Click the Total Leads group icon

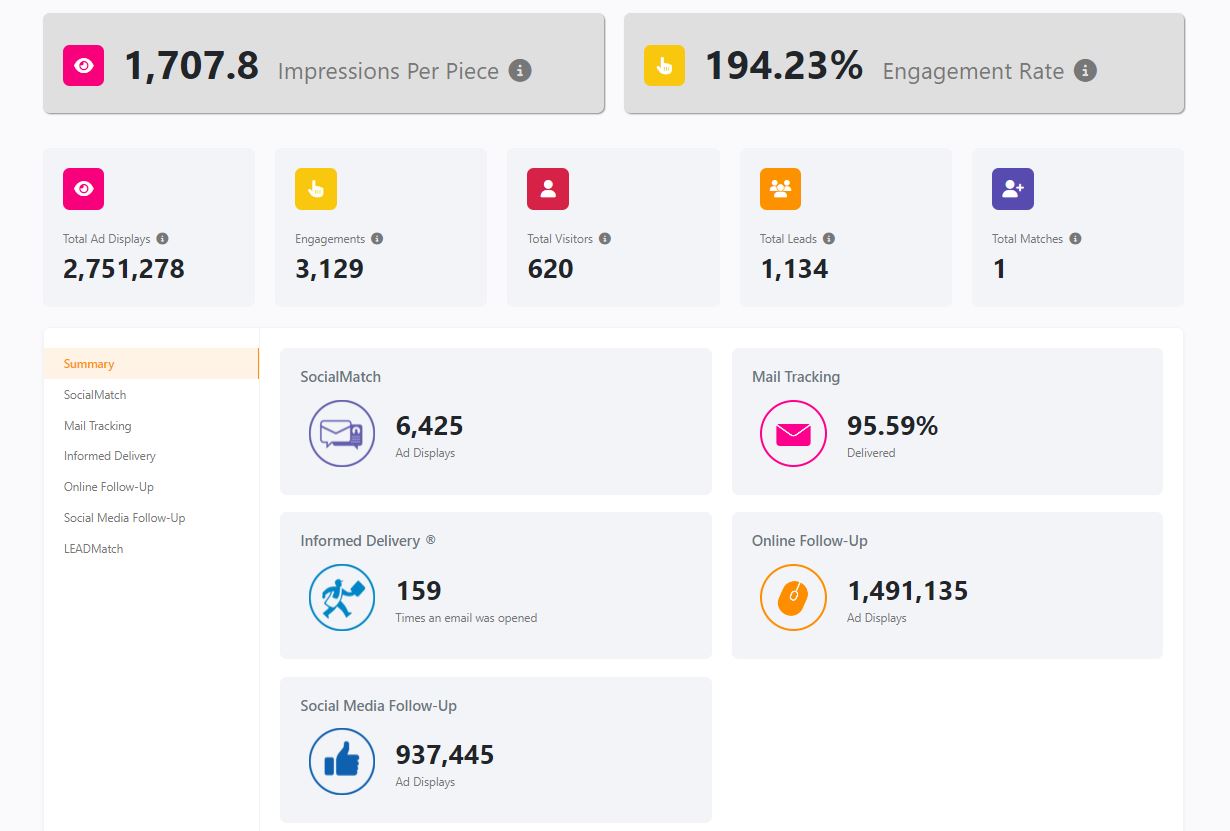point(781,188)
